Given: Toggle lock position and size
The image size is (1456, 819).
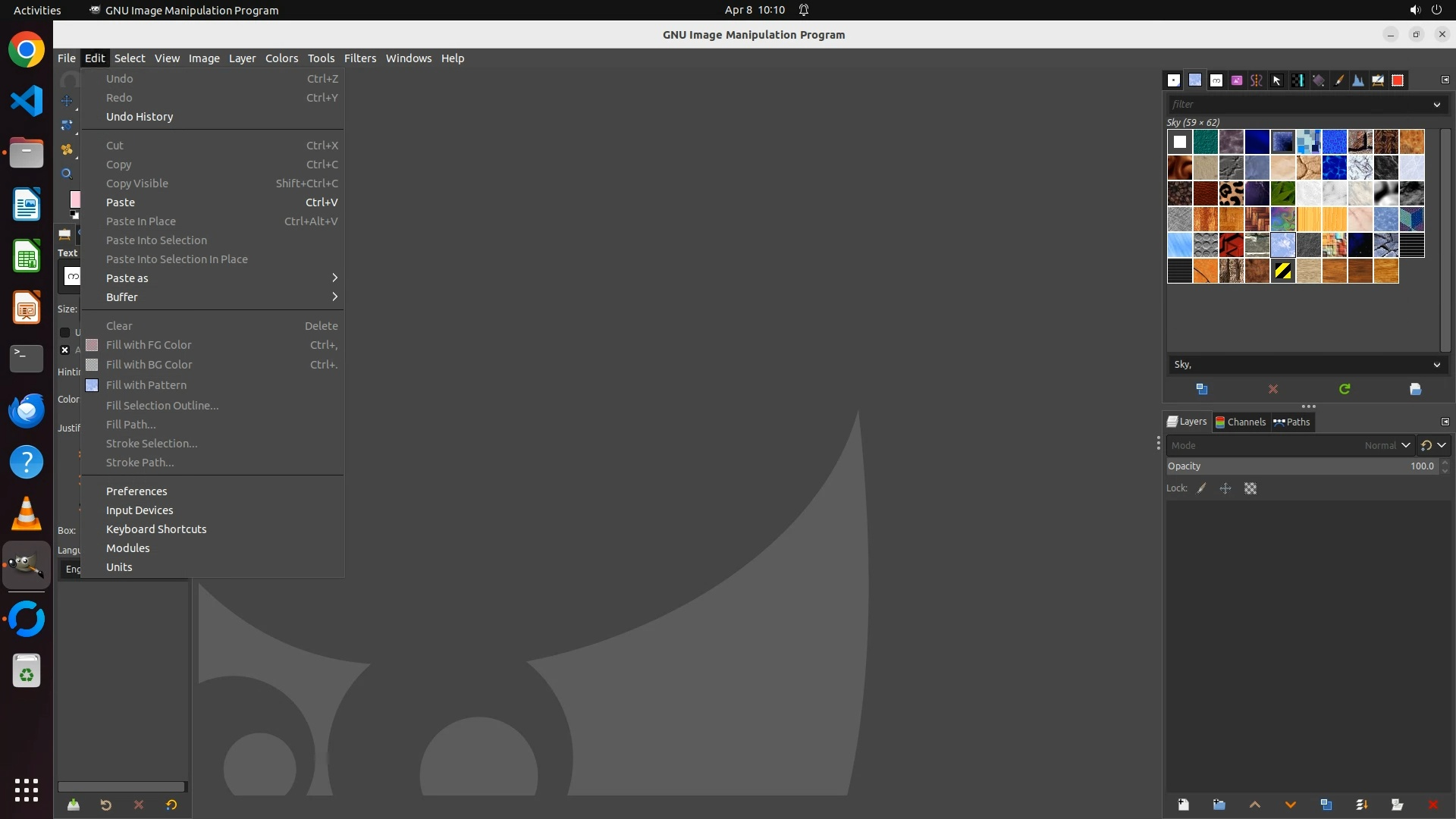Looking at the screenshot, I should (1225, 488).
